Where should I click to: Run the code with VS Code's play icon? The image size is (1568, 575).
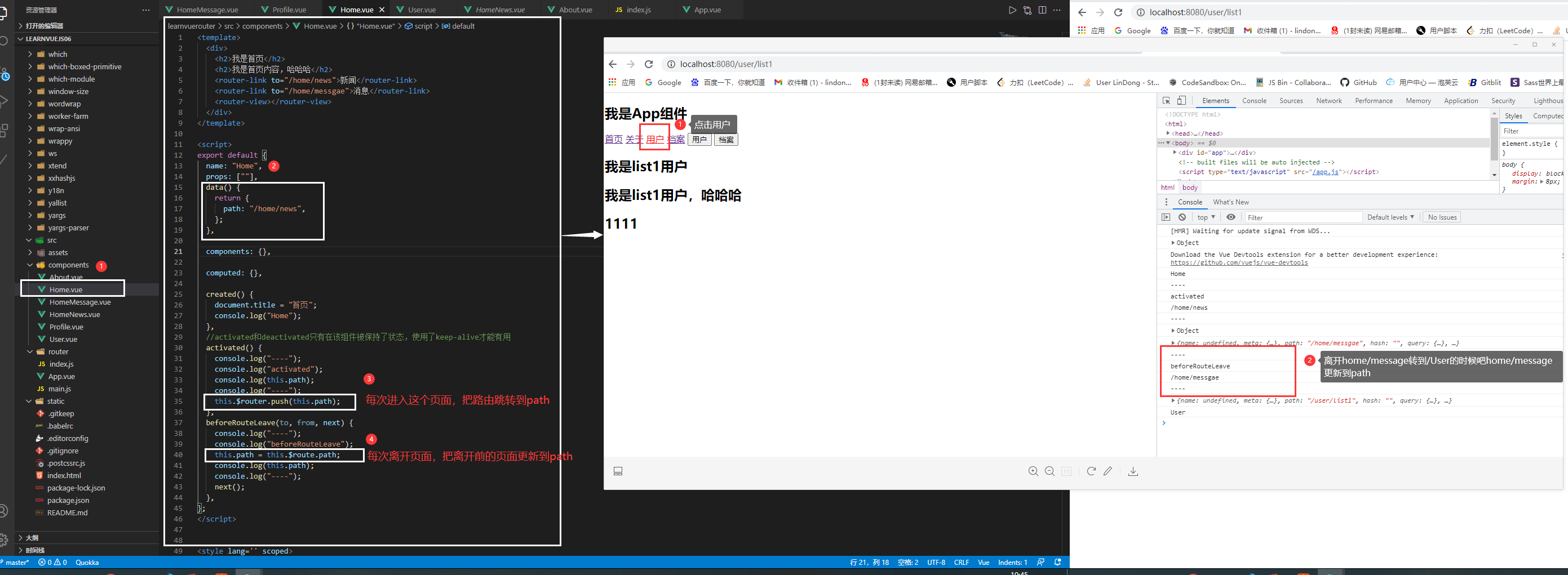1012,10
